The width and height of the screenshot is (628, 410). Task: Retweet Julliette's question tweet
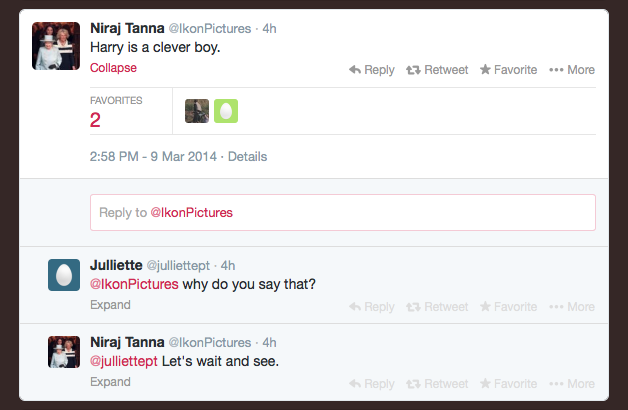pos(437,307)
